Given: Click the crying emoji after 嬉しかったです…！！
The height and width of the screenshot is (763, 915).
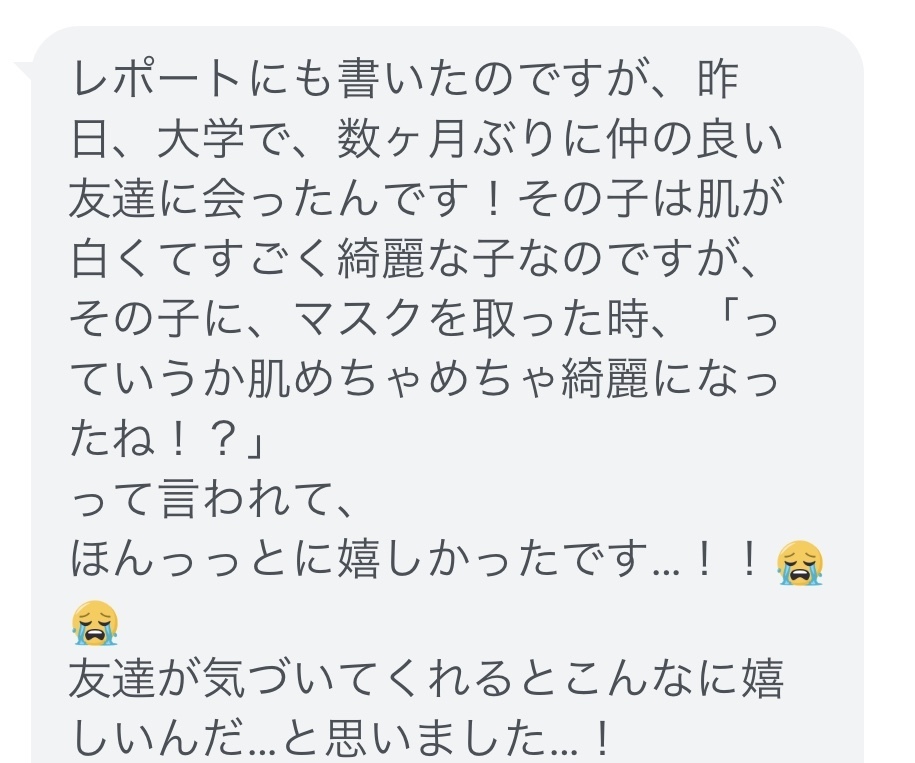Looking at the screenshot, I should (799, 562).
